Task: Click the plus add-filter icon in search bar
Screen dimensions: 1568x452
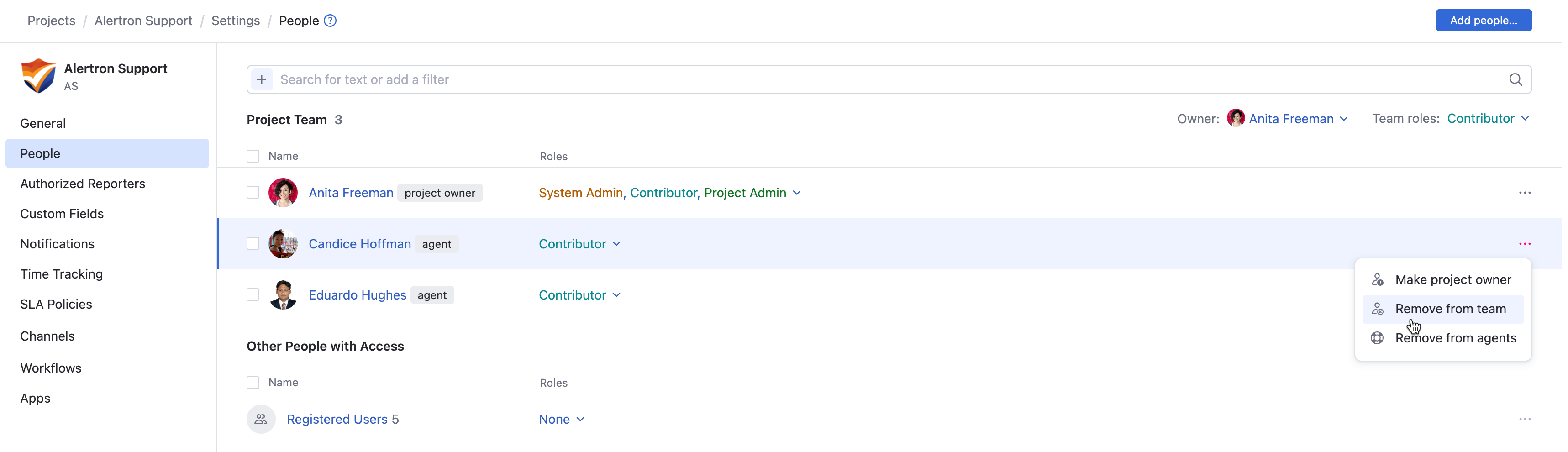Action: (x=262, y=80)
